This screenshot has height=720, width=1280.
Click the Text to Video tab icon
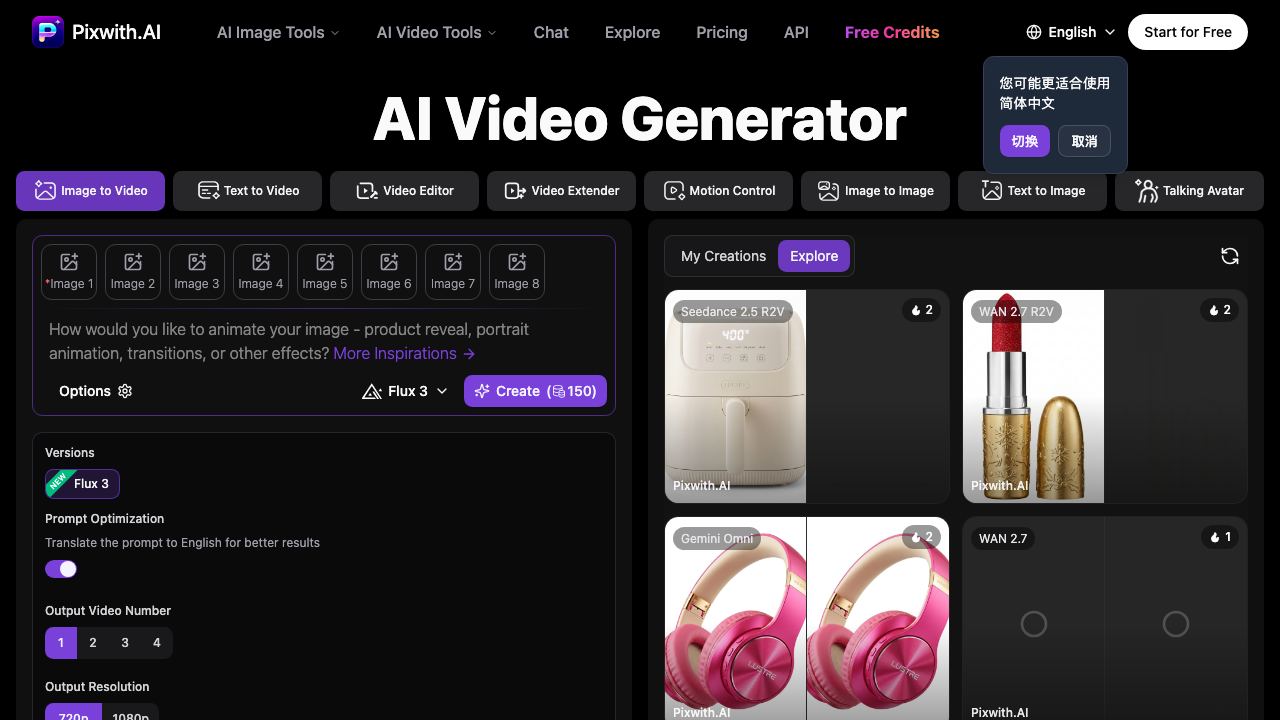tap(208, 190)
